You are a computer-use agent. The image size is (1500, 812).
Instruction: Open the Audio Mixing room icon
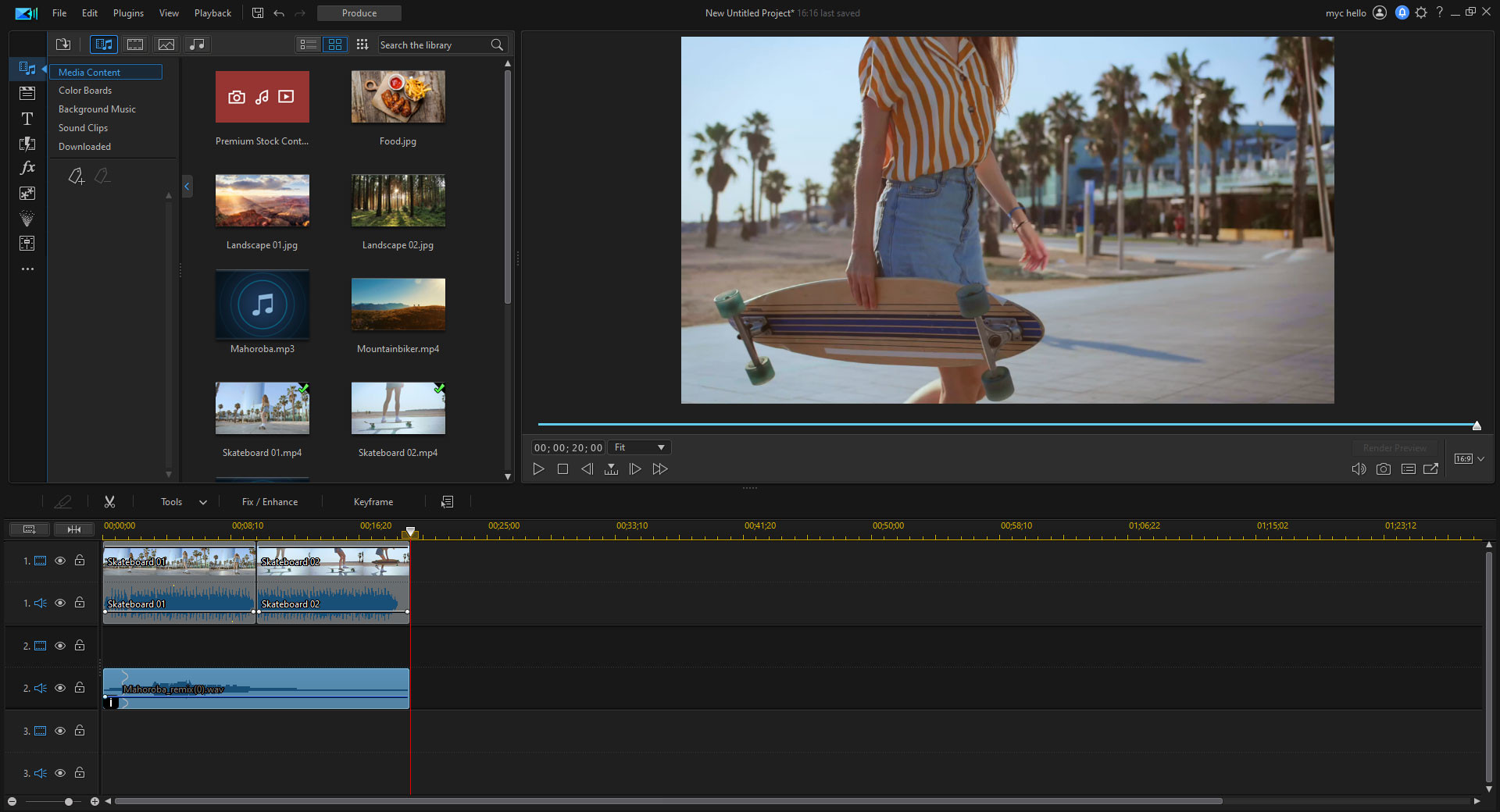[x=27, y=244]
